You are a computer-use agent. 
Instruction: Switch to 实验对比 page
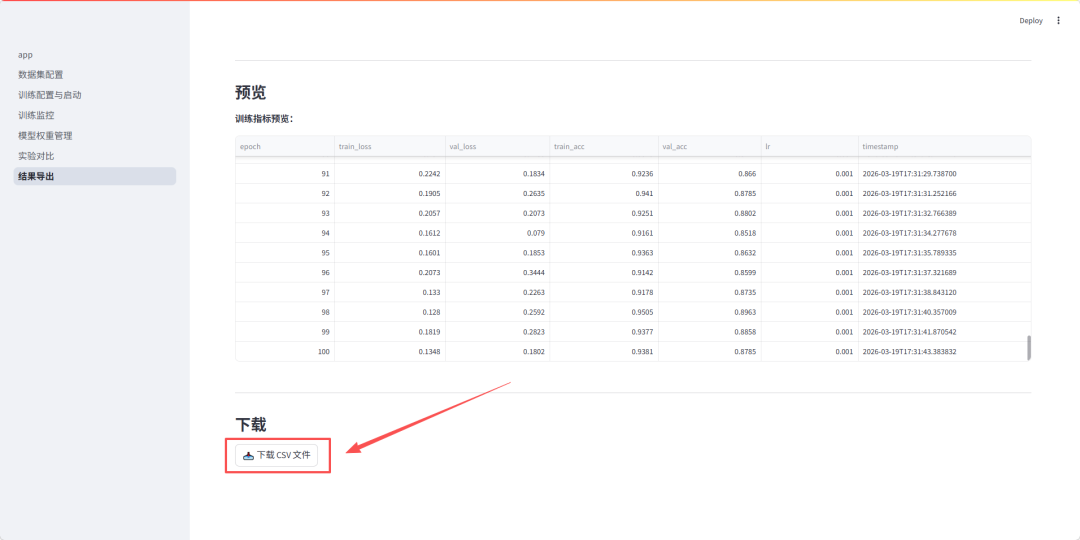point(36,156)
